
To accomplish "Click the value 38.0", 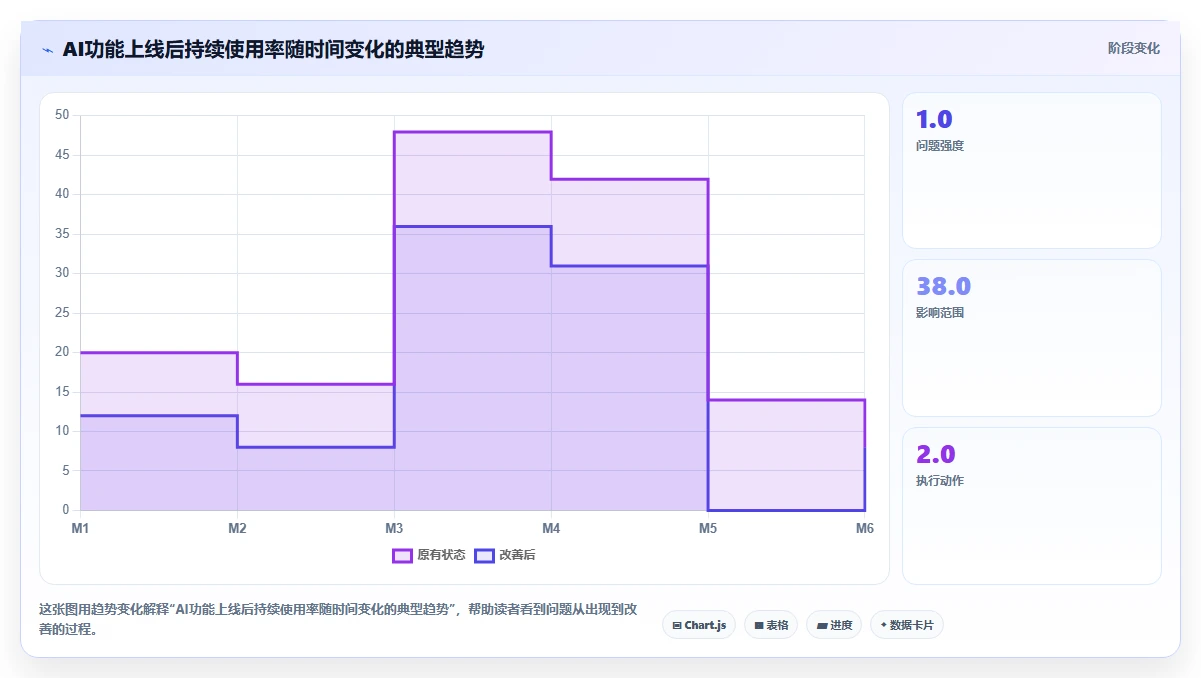I will pyautogui.click(x=944, y=286).
